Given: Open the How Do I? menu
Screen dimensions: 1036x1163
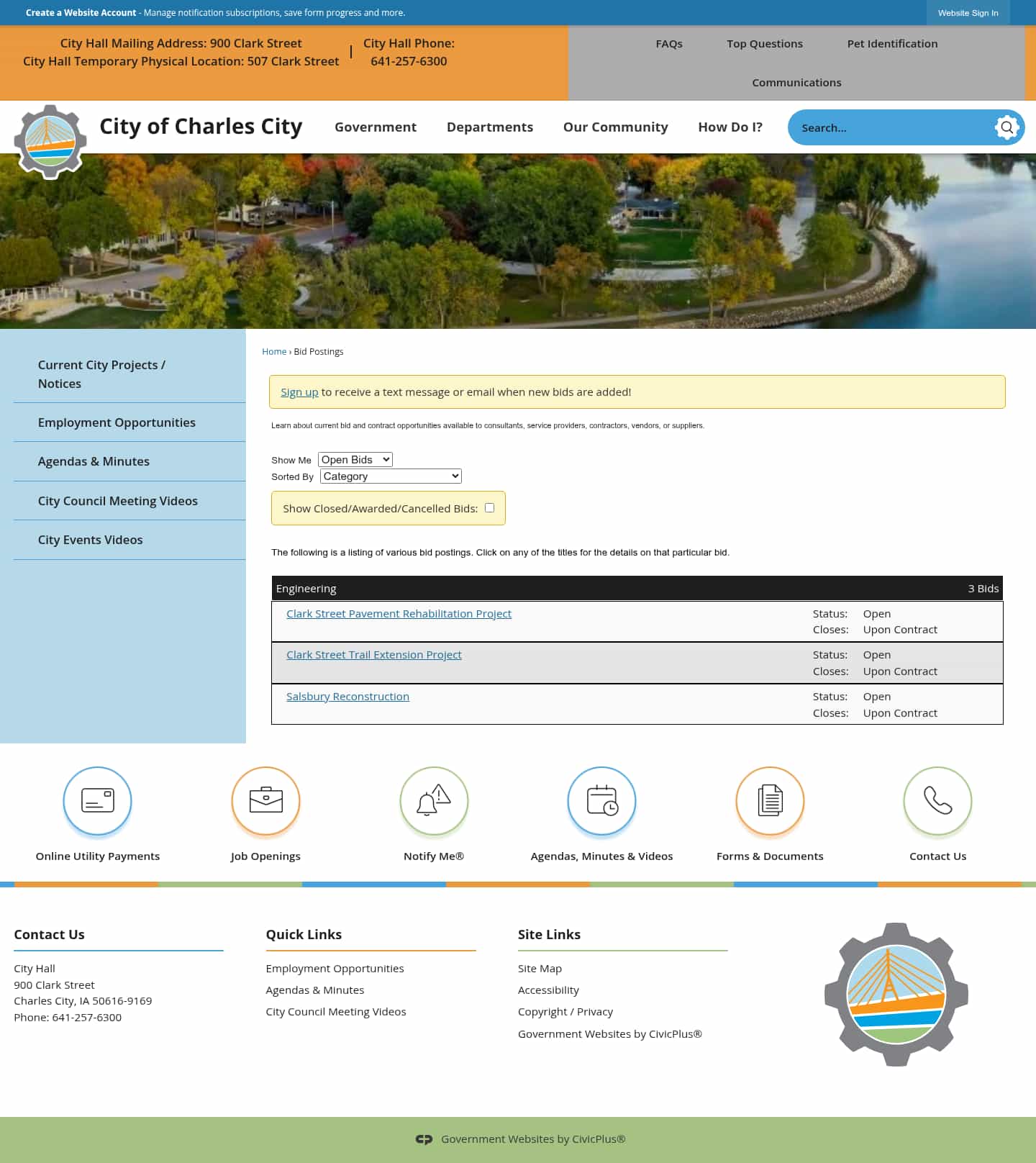Looking at the screenshot, I should coord(730,127).
